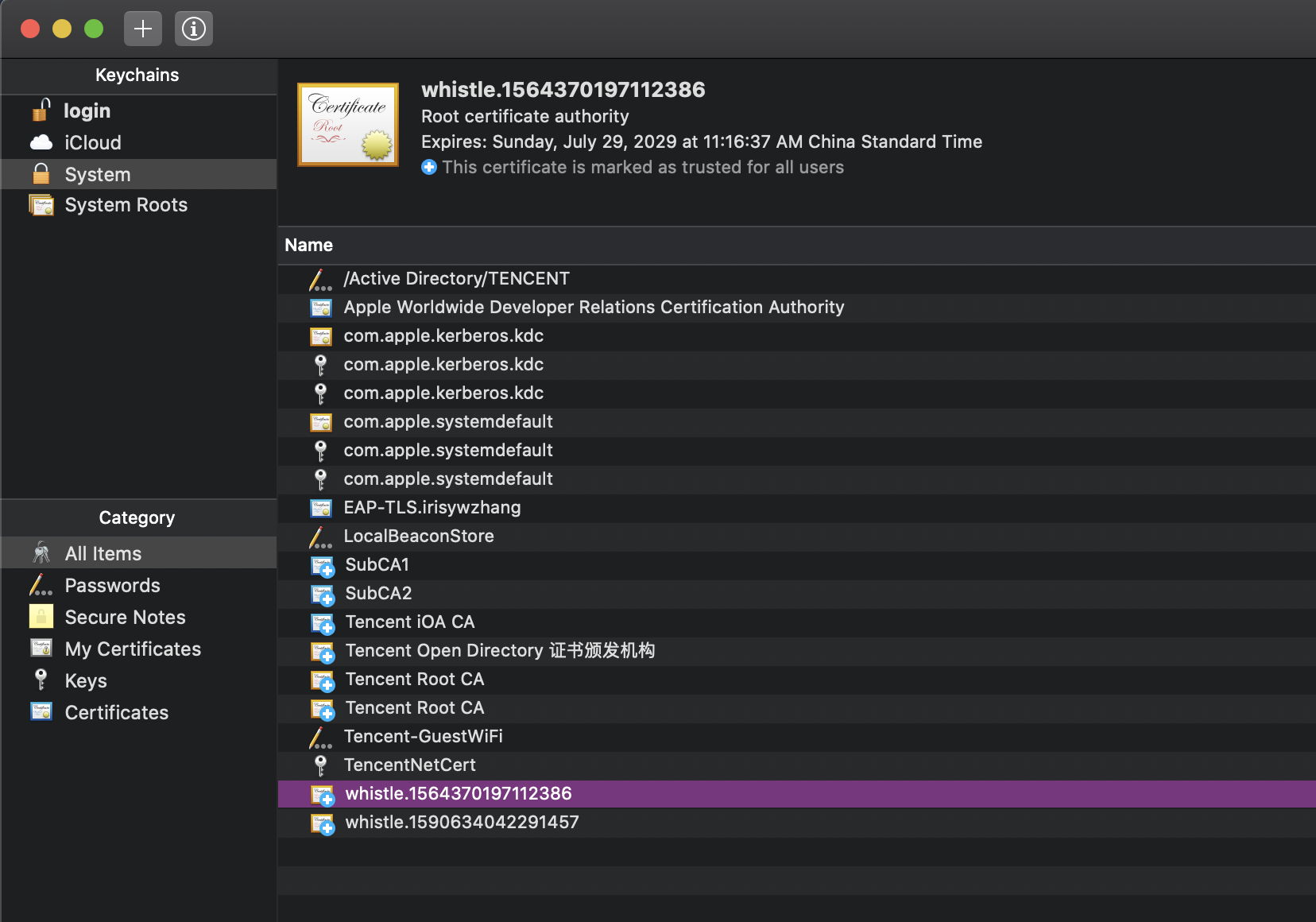Screen dimensions: 1316x922
Task: Filter by My Certificates
Action: coord(133,649)
